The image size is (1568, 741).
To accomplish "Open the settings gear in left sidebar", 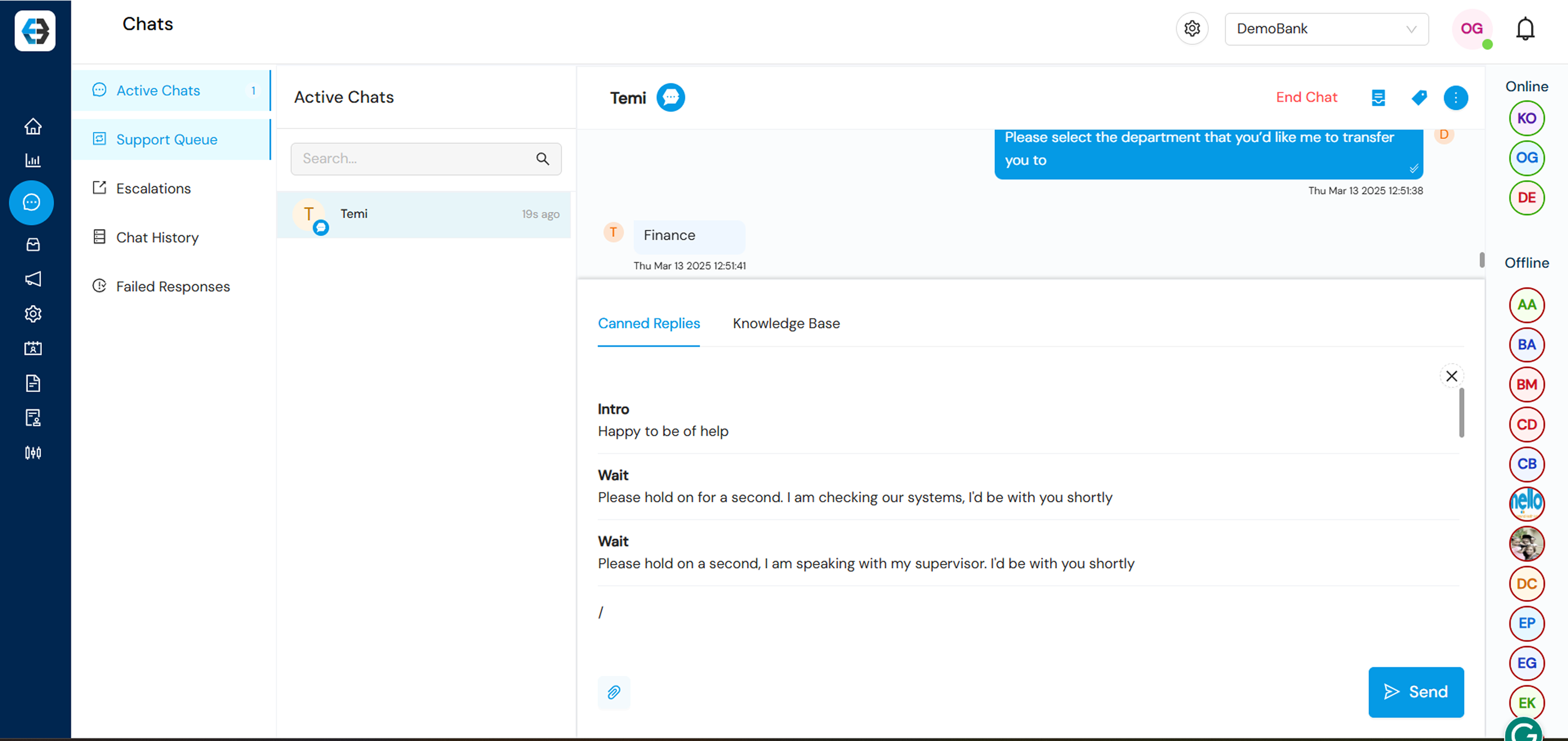I will click(33, 314).
